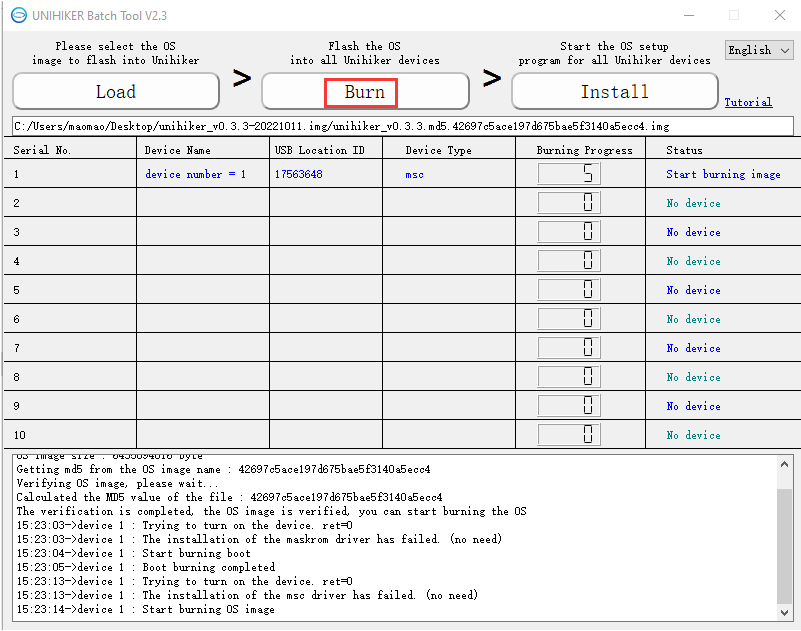Click device 1 burning progress bar

(x=569, y=173)
